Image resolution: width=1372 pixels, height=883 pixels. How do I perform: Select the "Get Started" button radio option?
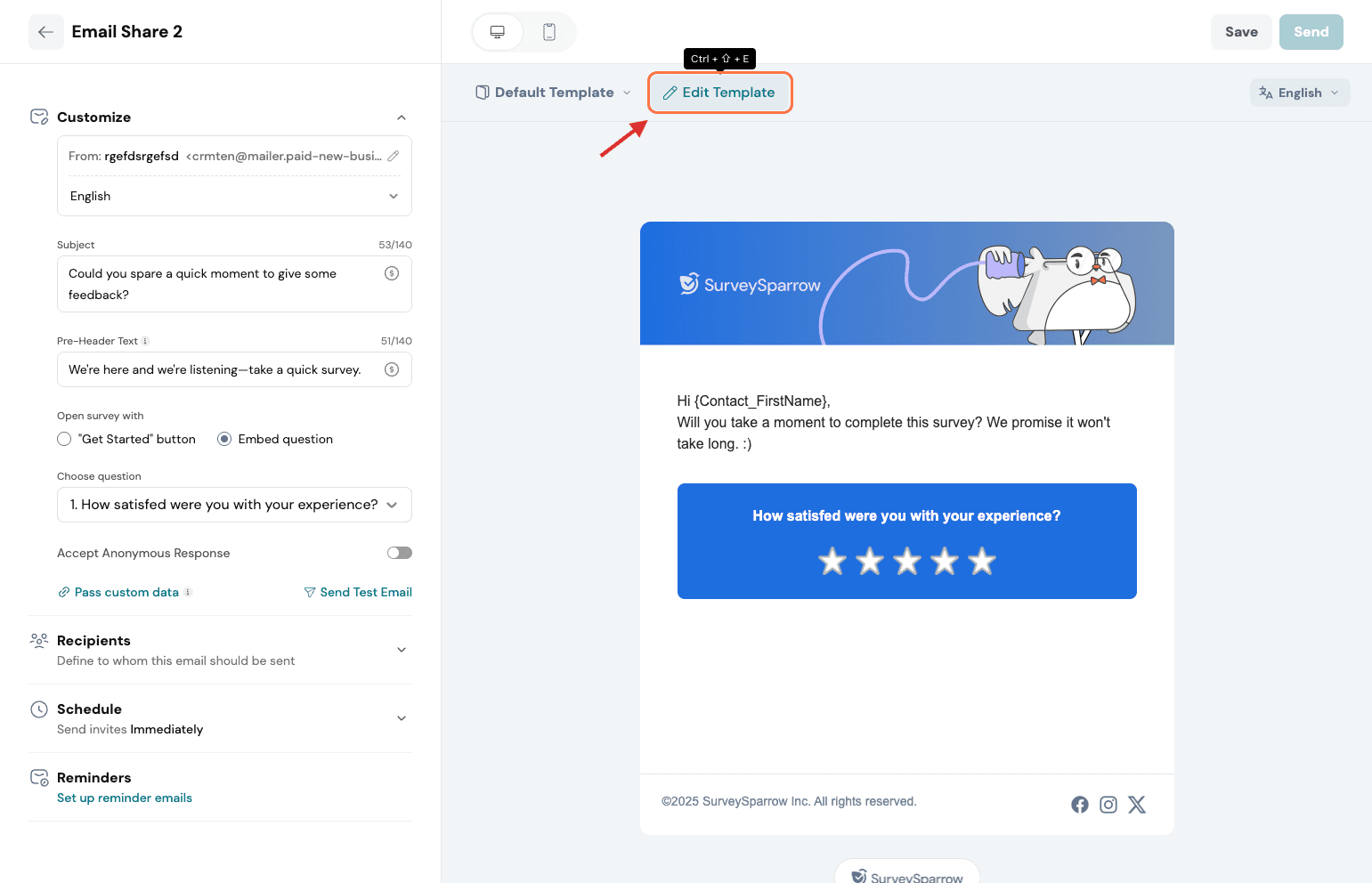[x=64, y=439]
